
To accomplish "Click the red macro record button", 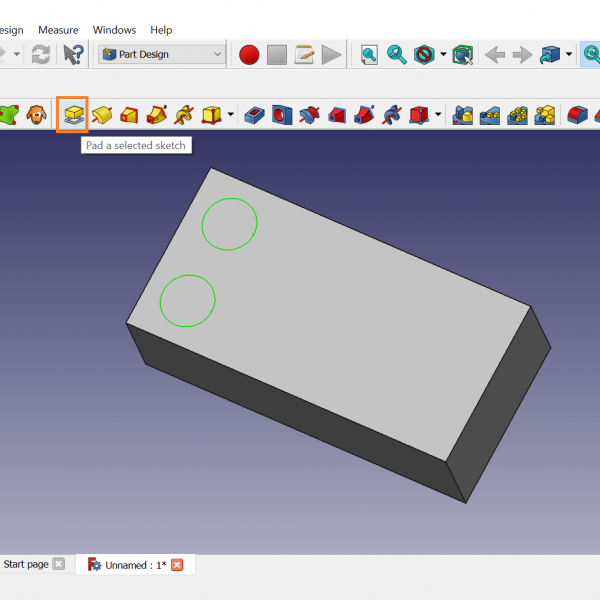I will coord(249,54).
